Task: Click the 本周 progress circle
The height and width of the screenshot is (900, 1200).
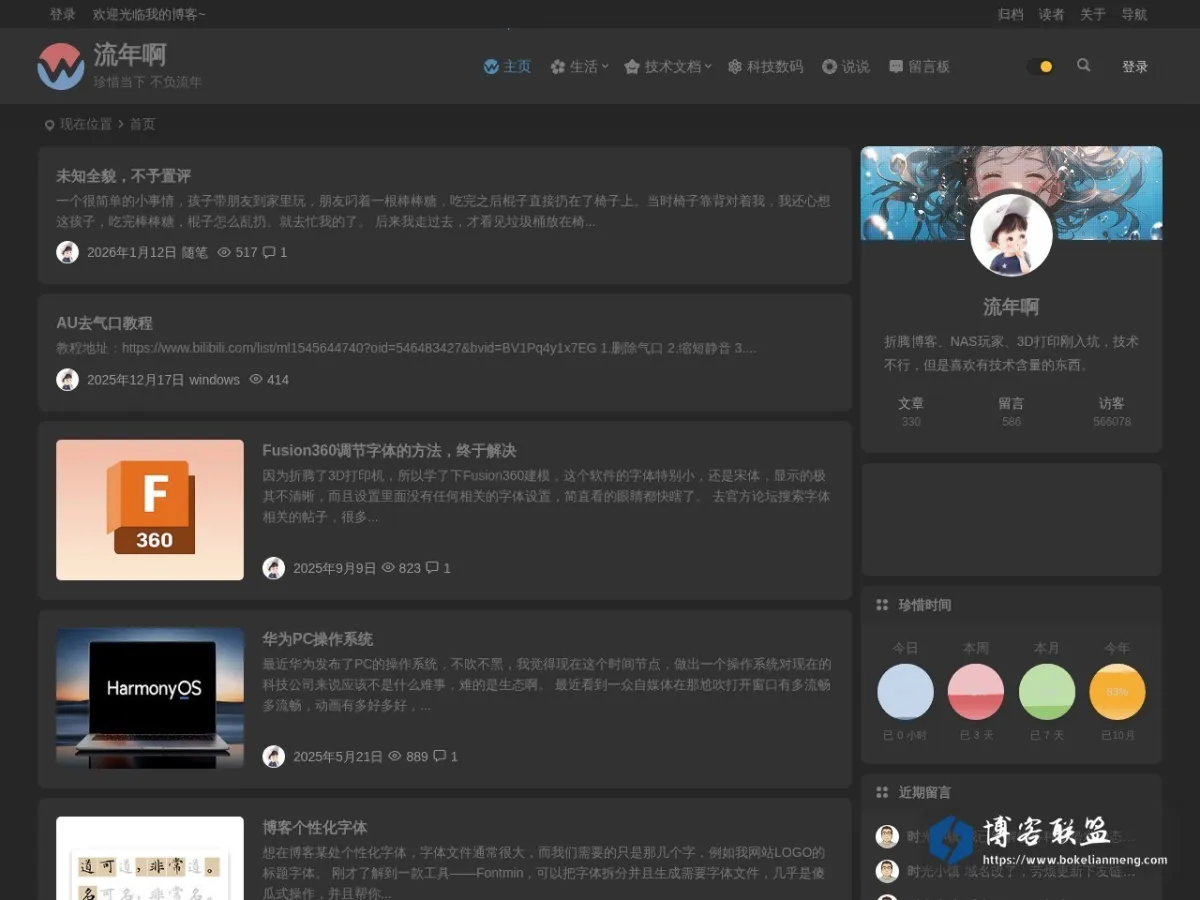Action: (975, 691)
